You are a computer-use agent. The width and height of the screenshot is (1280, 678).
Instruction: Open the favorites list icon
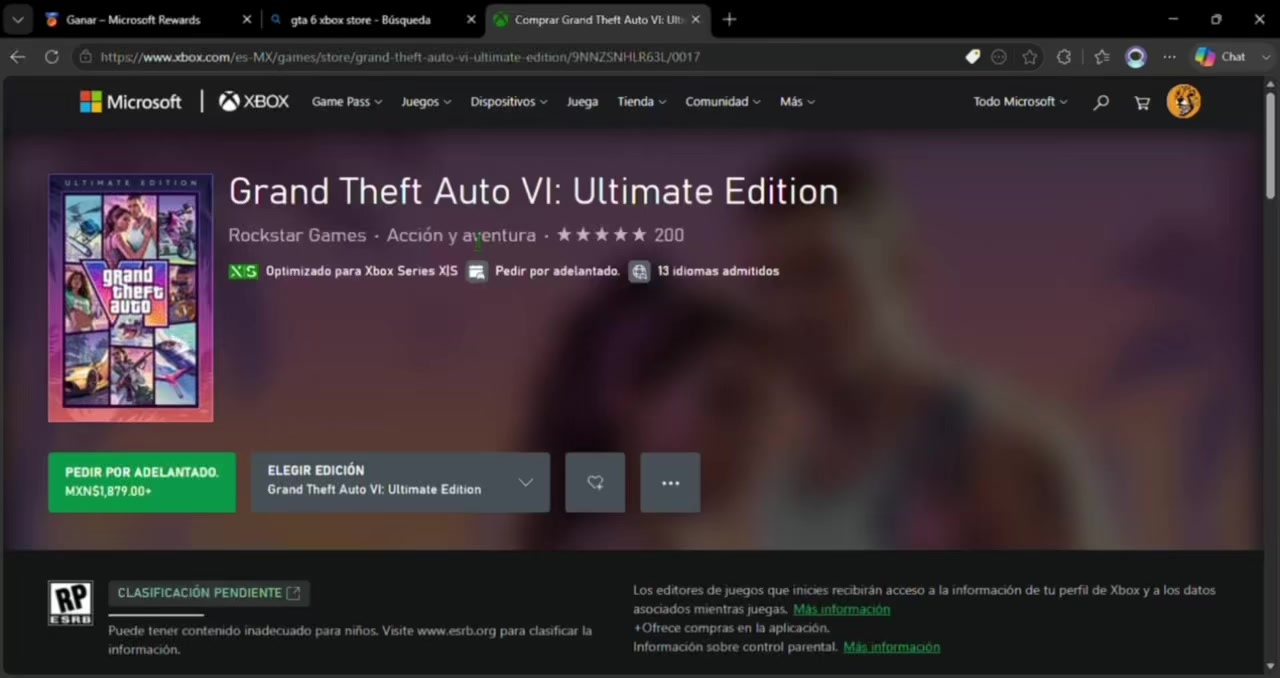1101,57
